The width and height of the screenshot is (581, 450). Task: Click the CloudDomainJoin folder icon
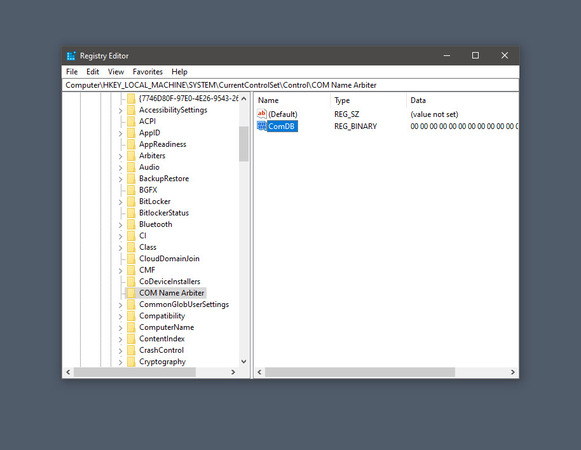point(131,259)
